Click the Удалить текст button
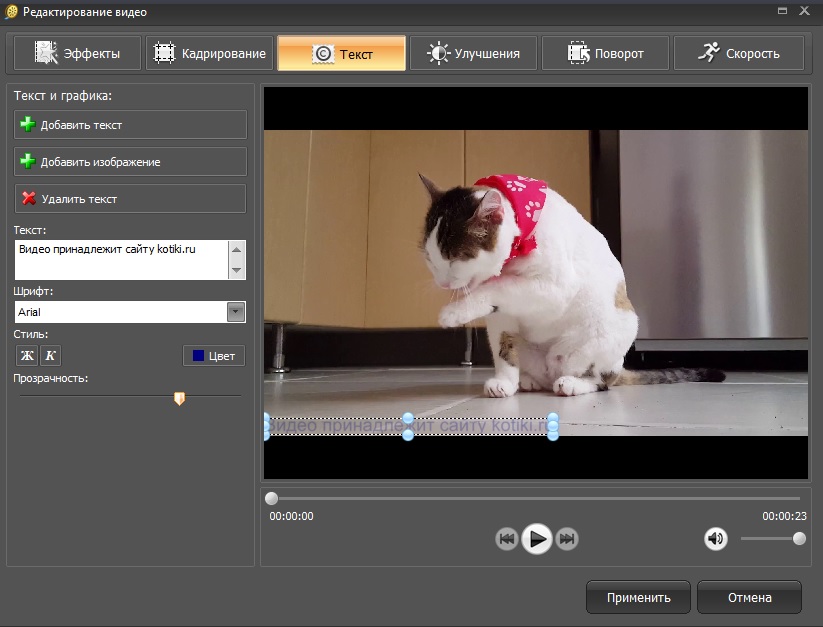823x627 pixels. (x=130, y=199)
